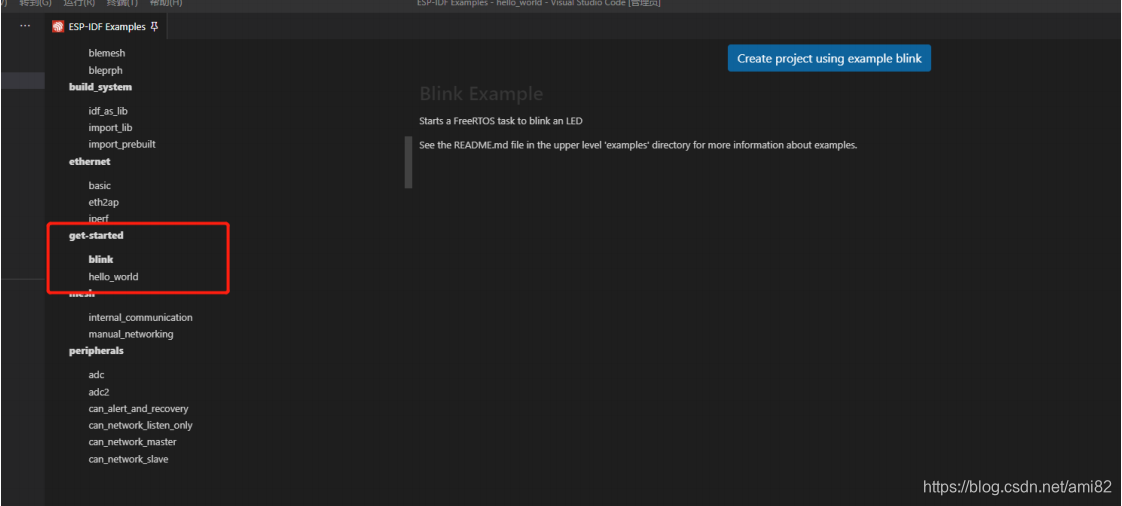Click the 'See the README.md file' paragraph
The image size is (1122, 506).
tap(638, 145)
